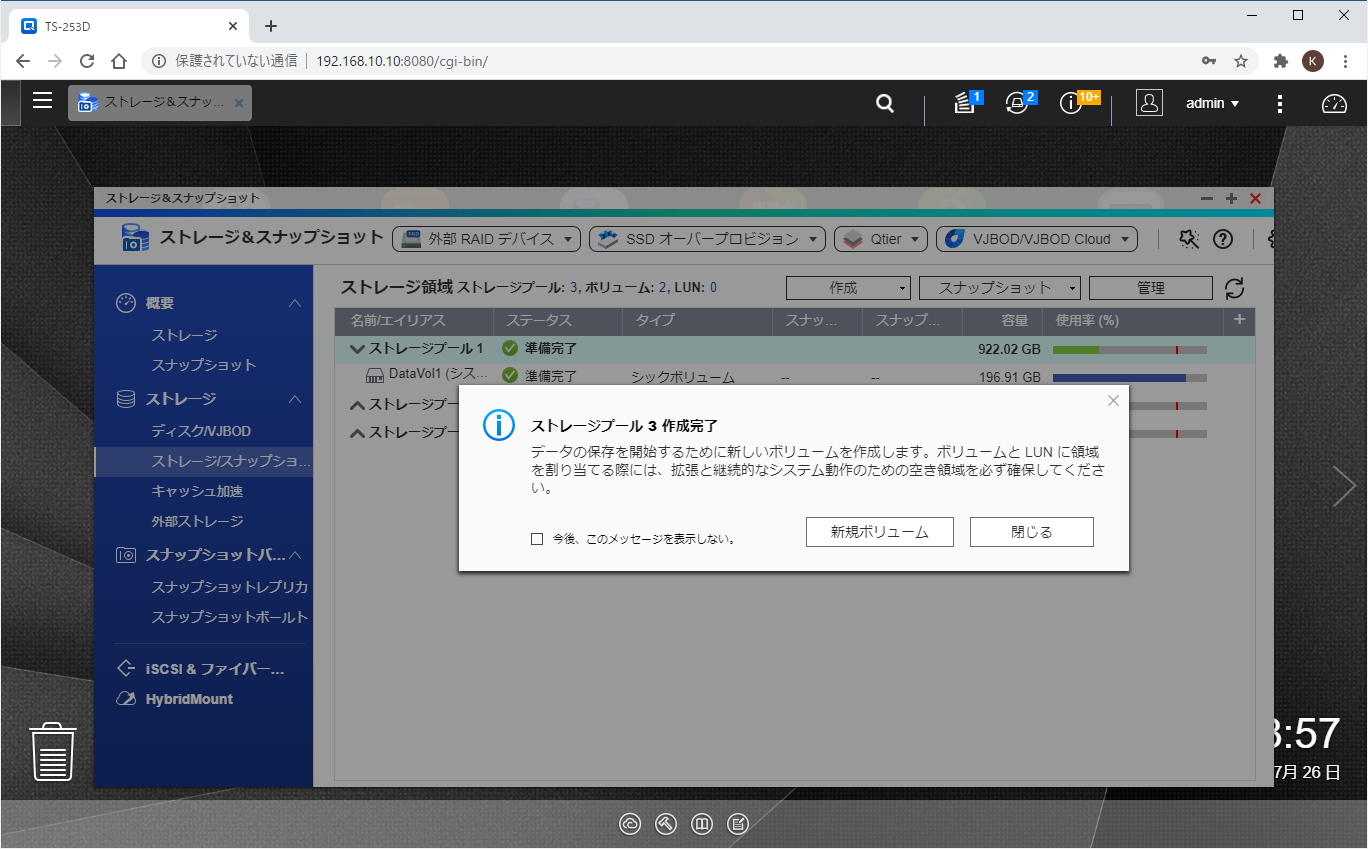Viewport: 1368px width, 849px height.
Task: Select ディスク/VJBOD in the sidebar
Action: pyautogui.click(x=201, y=431)
